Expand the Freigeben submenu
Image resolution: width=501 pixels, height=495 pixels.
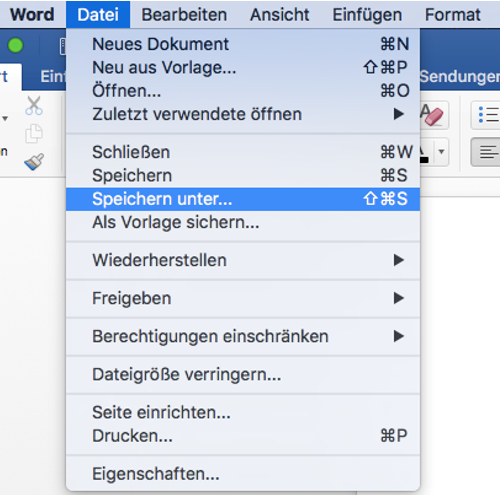pyautogui.click(x=243, y=298)
